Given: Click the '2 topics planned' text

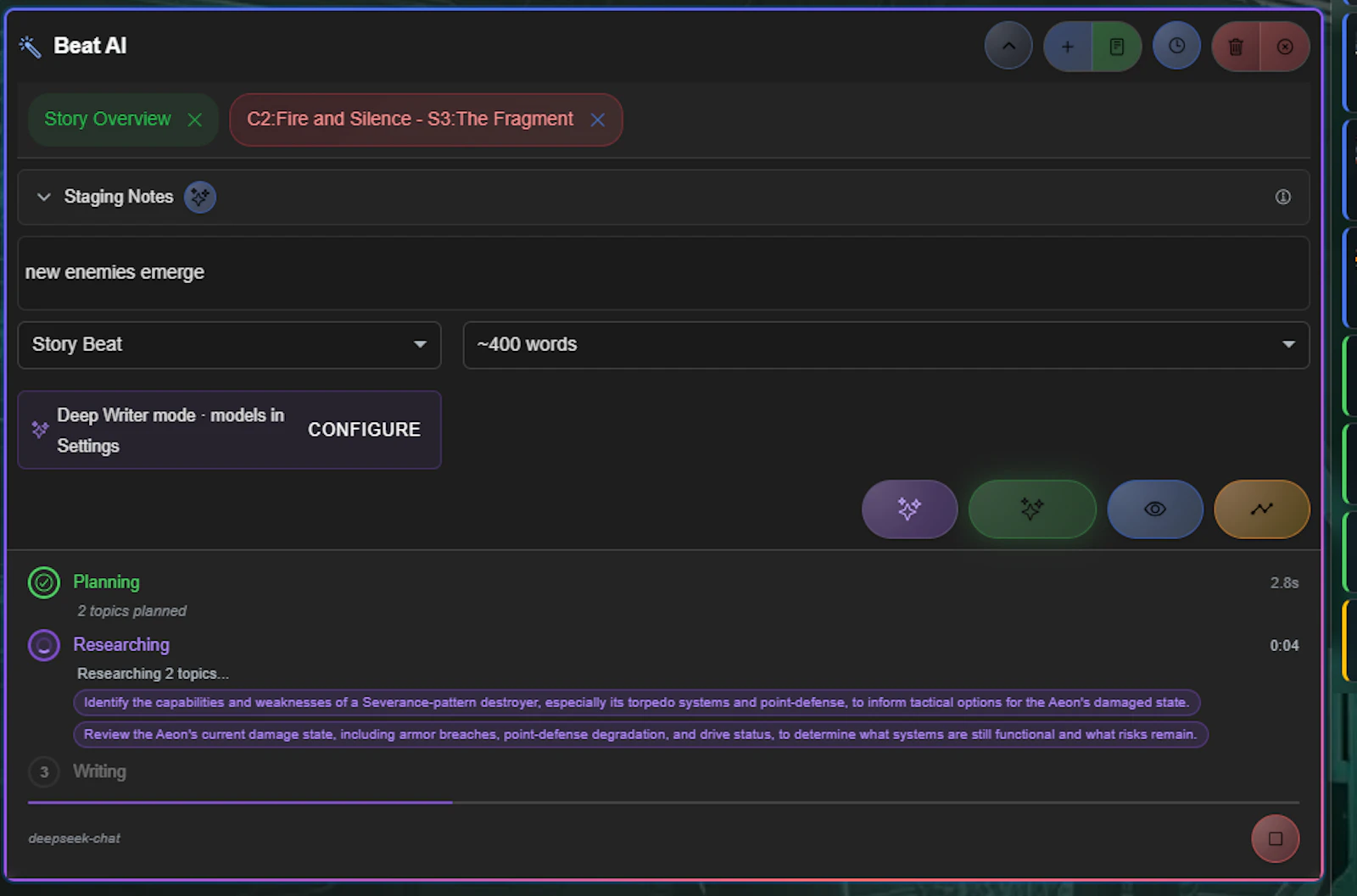Looking at the screenshot, I should [x=131, y=611].
